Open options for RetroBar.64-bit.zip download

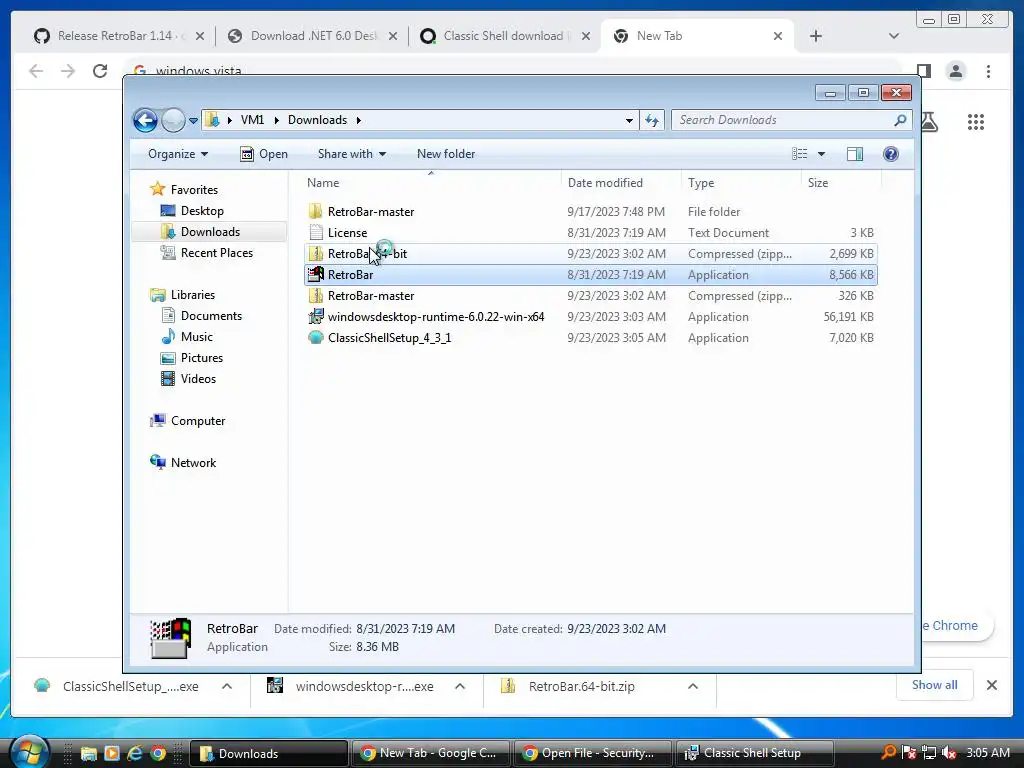[x=693, y=686]
